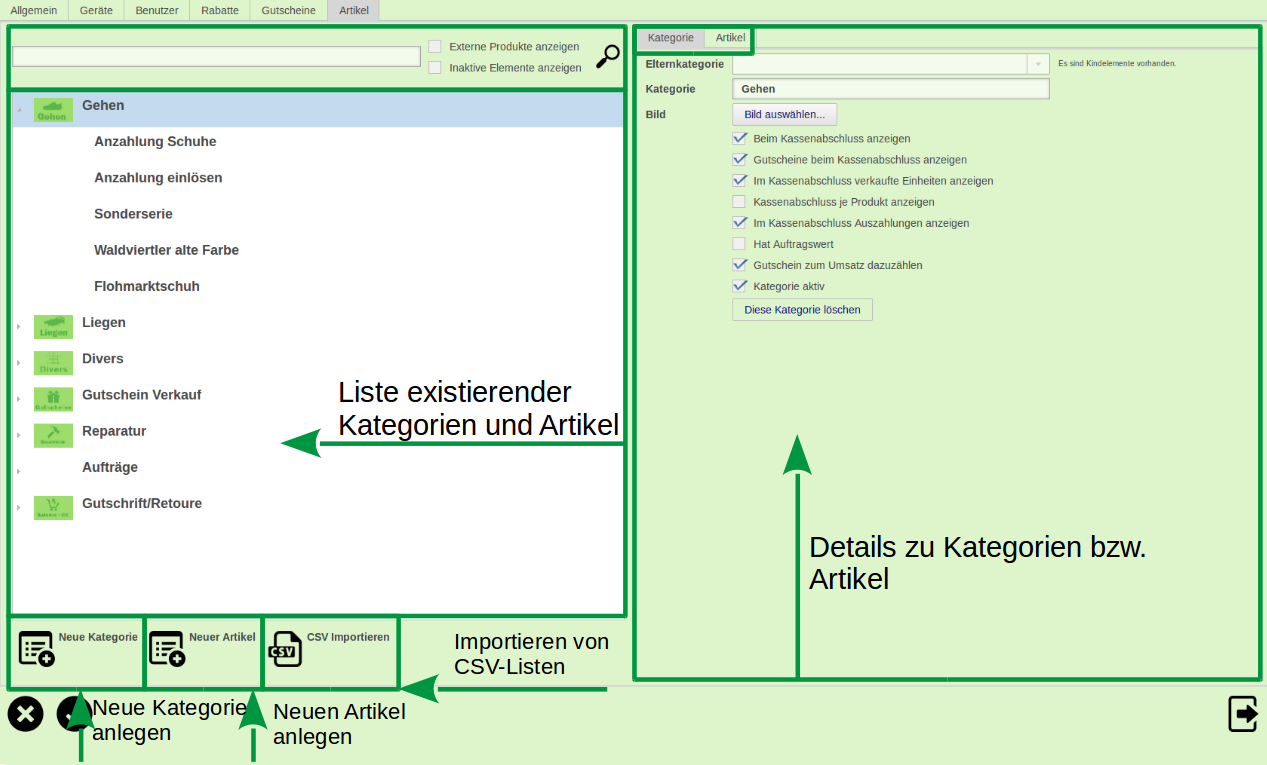1267x765 pixels.
Task: Click Diese Kategorie löschen
Action: [x=801, y=309]
